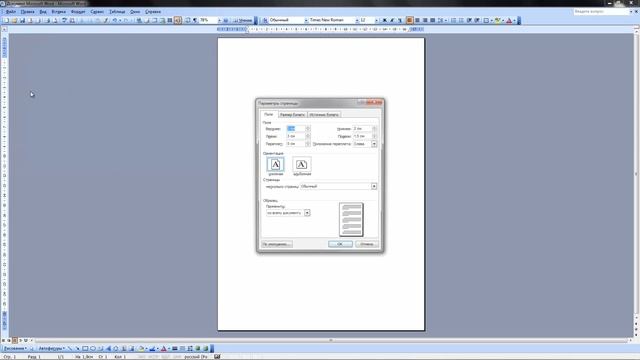Select the Oval tool on Drawing toolbar
The height and width of the screenshot is (360, 640).
93,349
